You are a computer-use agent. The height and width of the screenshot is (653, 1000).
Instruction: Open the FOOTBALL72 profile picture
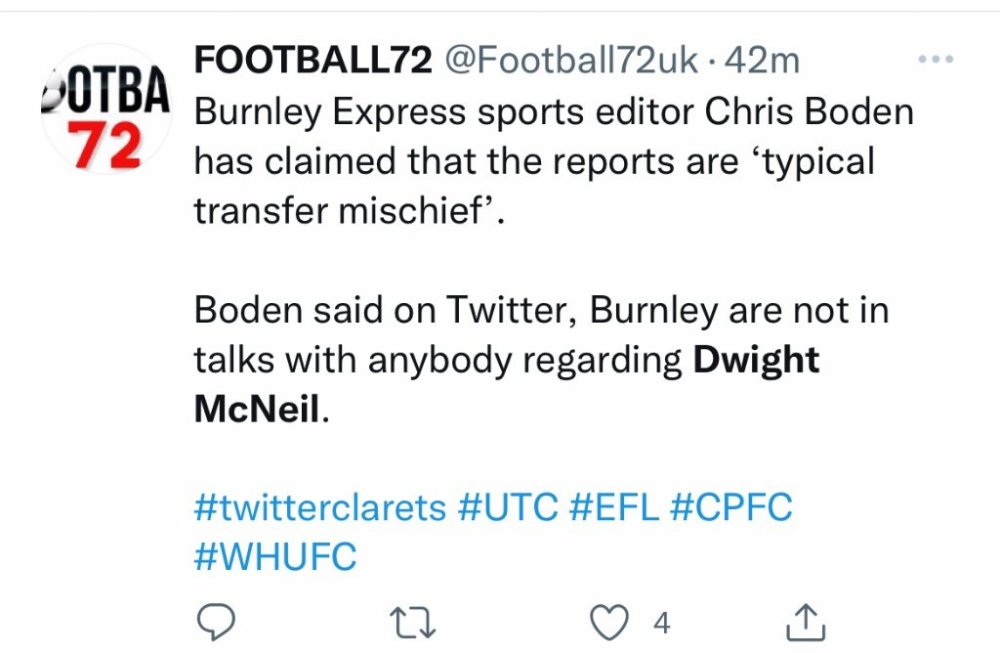tap(106, 110)
